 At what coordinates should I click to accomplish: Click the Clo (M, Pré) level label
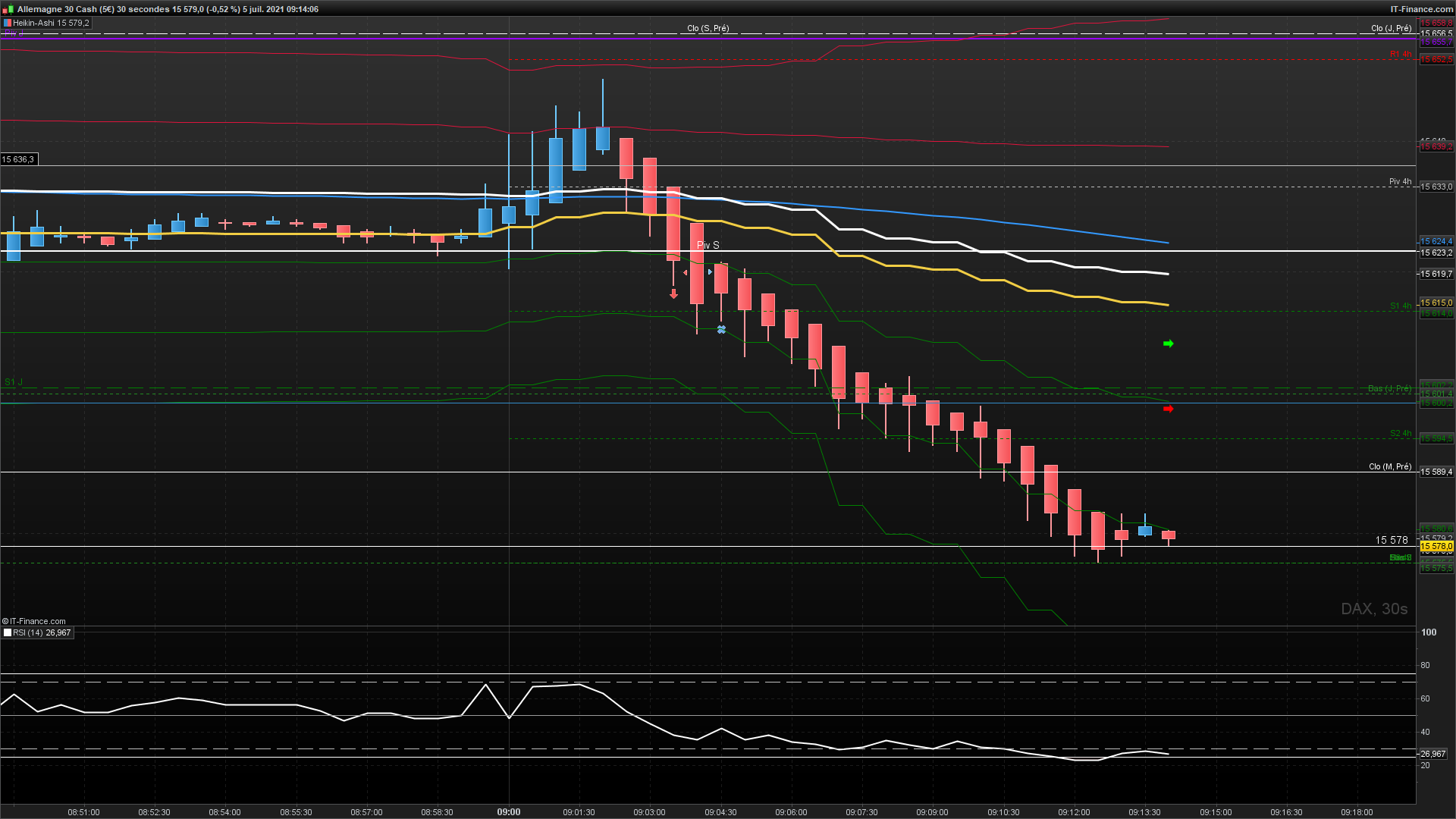coord(1390,466)
